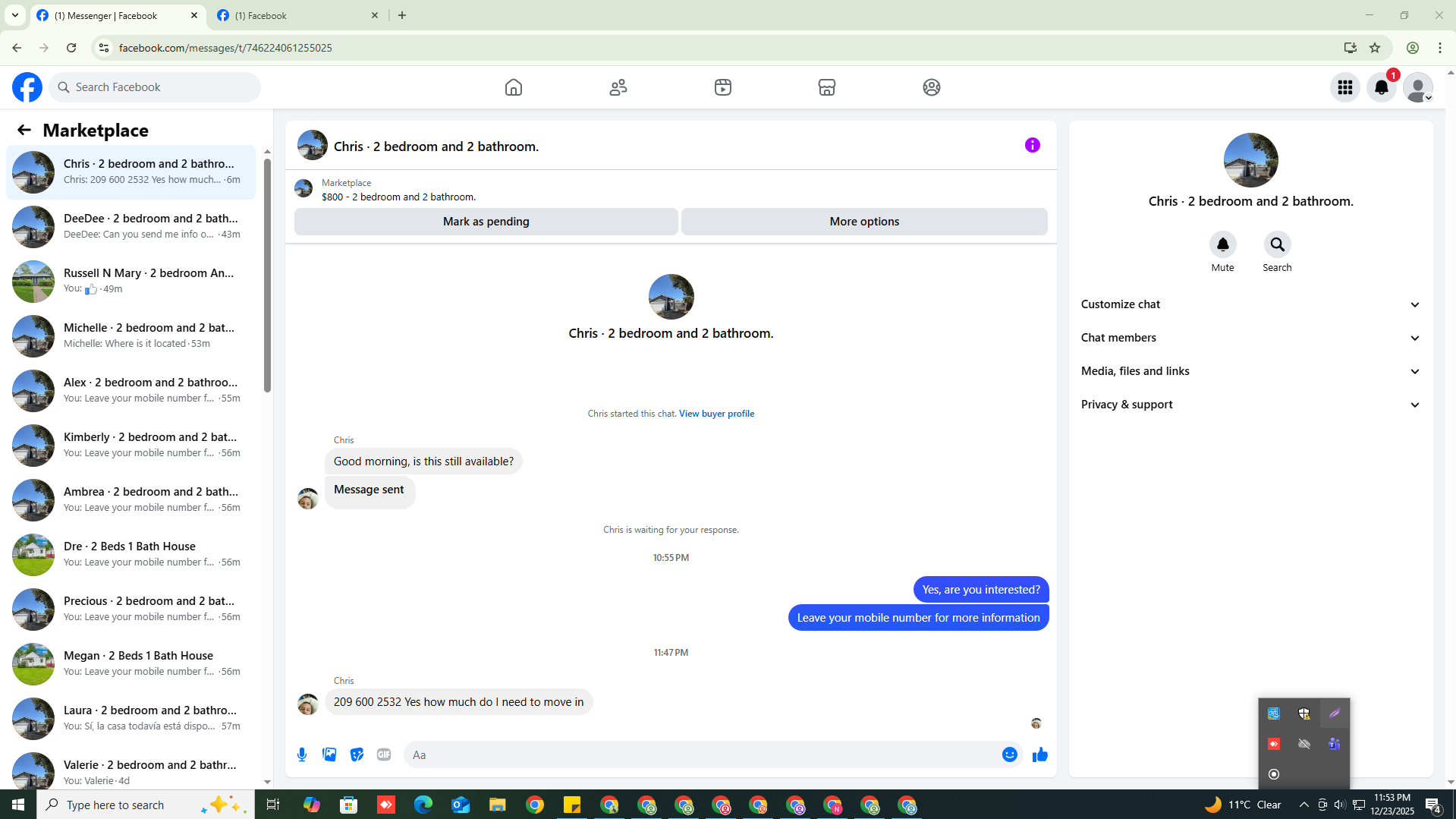Open Chrome three-dot menu
Viewport: 1456px width, 819px height.
point(1440,48)
